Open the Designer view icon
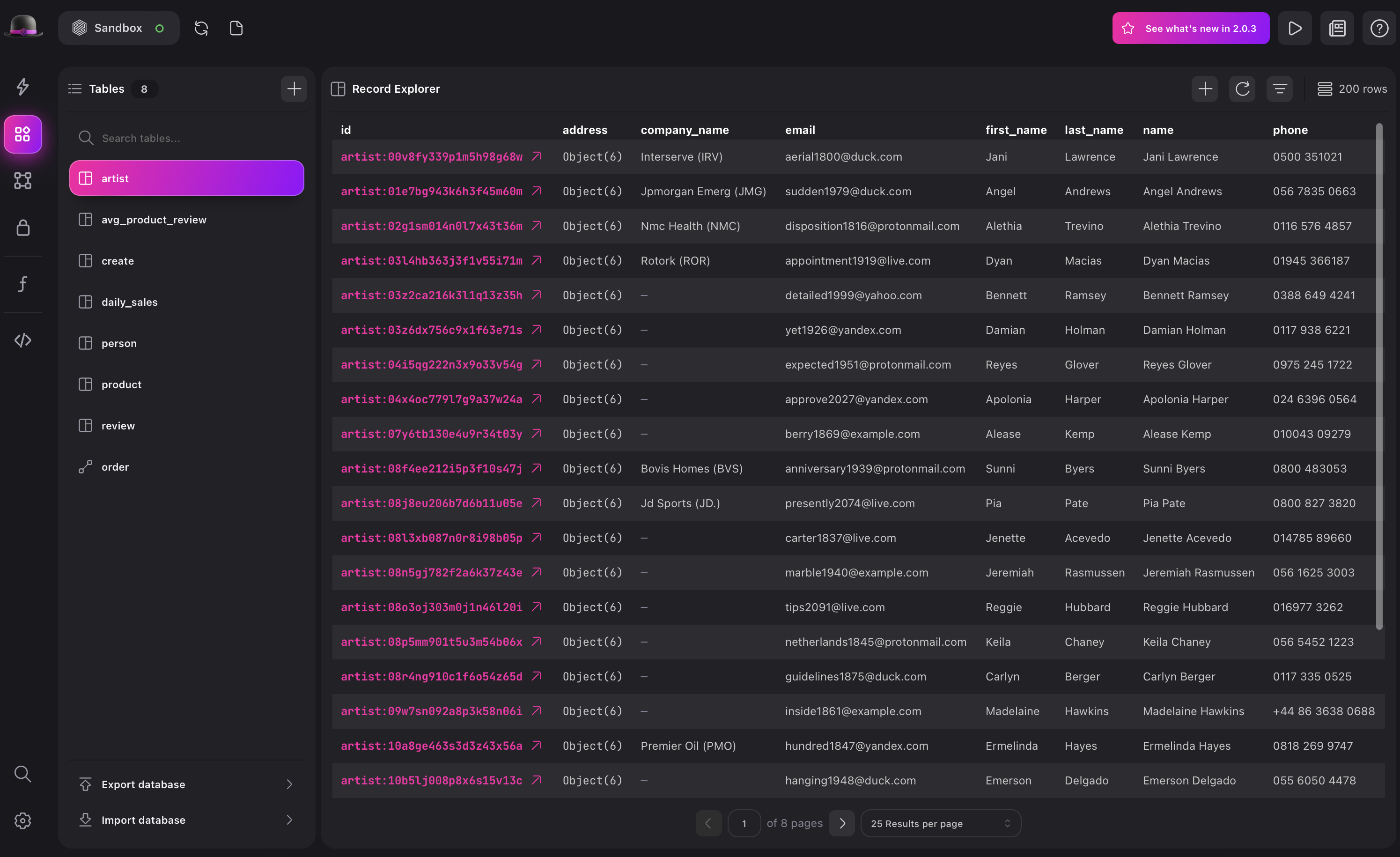The height and width of the screenshot is (857, 1400). [23, 181]
